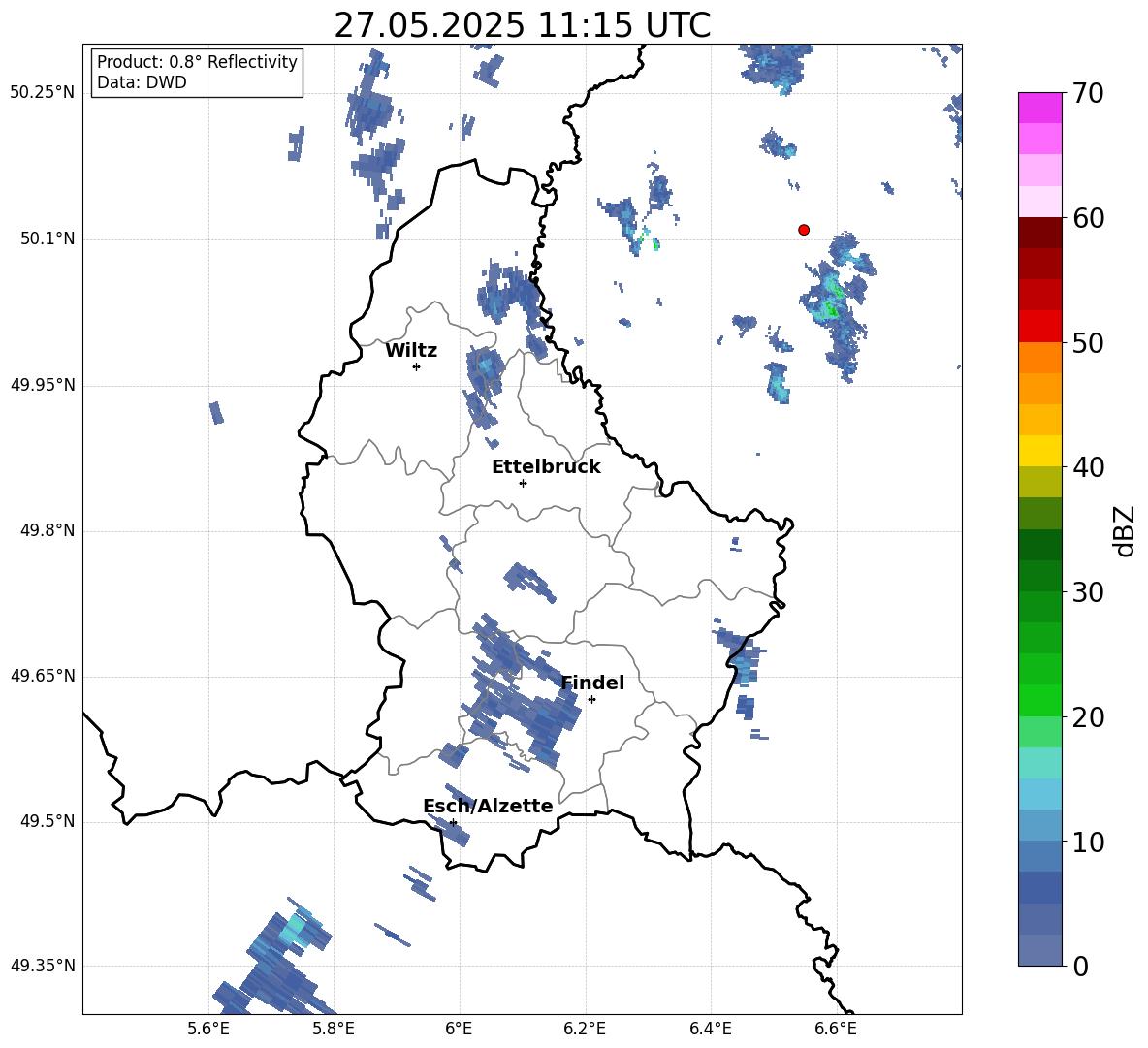This screenshot has height=1048, width=1148.
Task: Click the Findel cross marker
Action: coord(591,700)
